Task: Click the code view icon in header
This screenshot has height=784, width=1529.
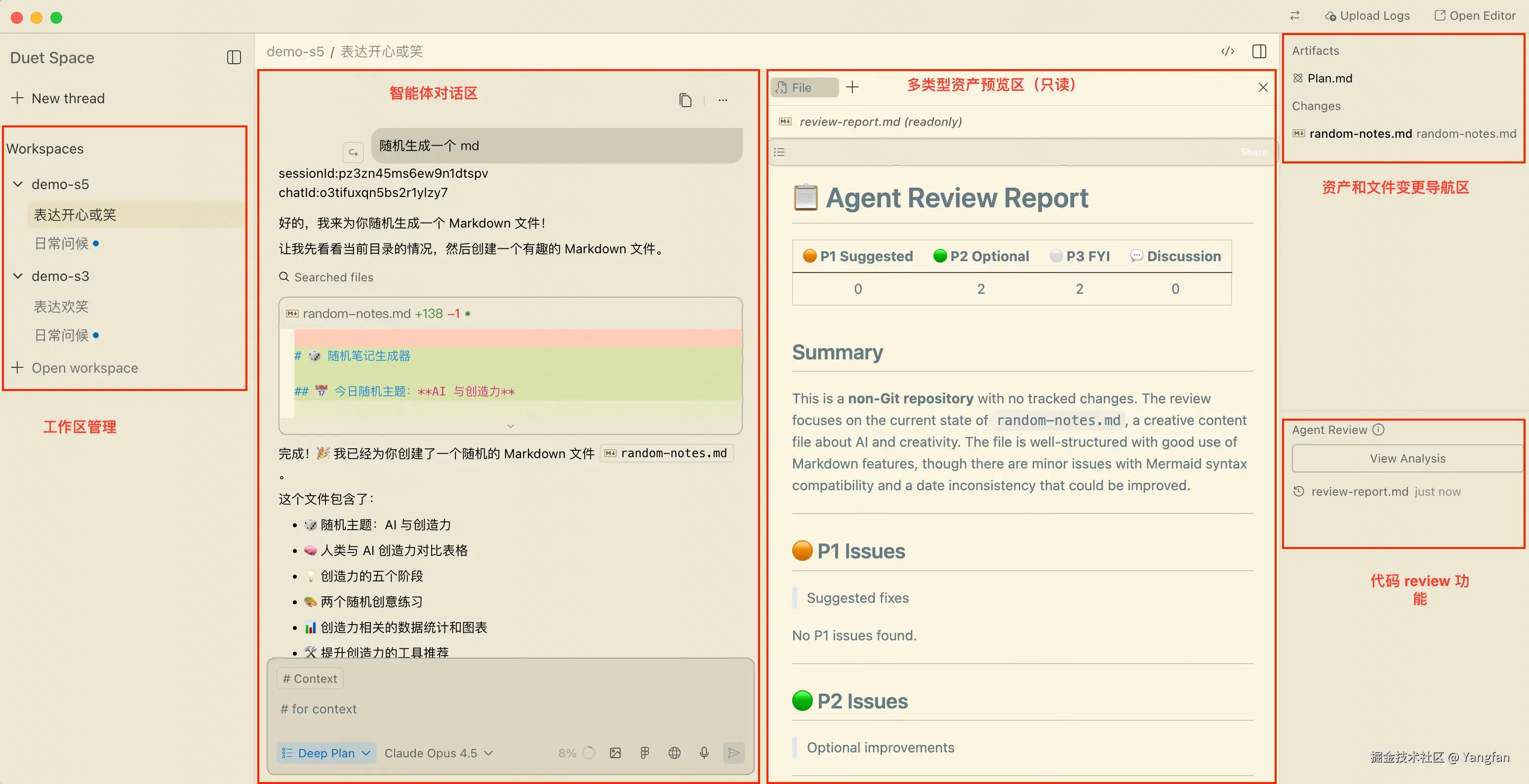Action: point(1227,52)
